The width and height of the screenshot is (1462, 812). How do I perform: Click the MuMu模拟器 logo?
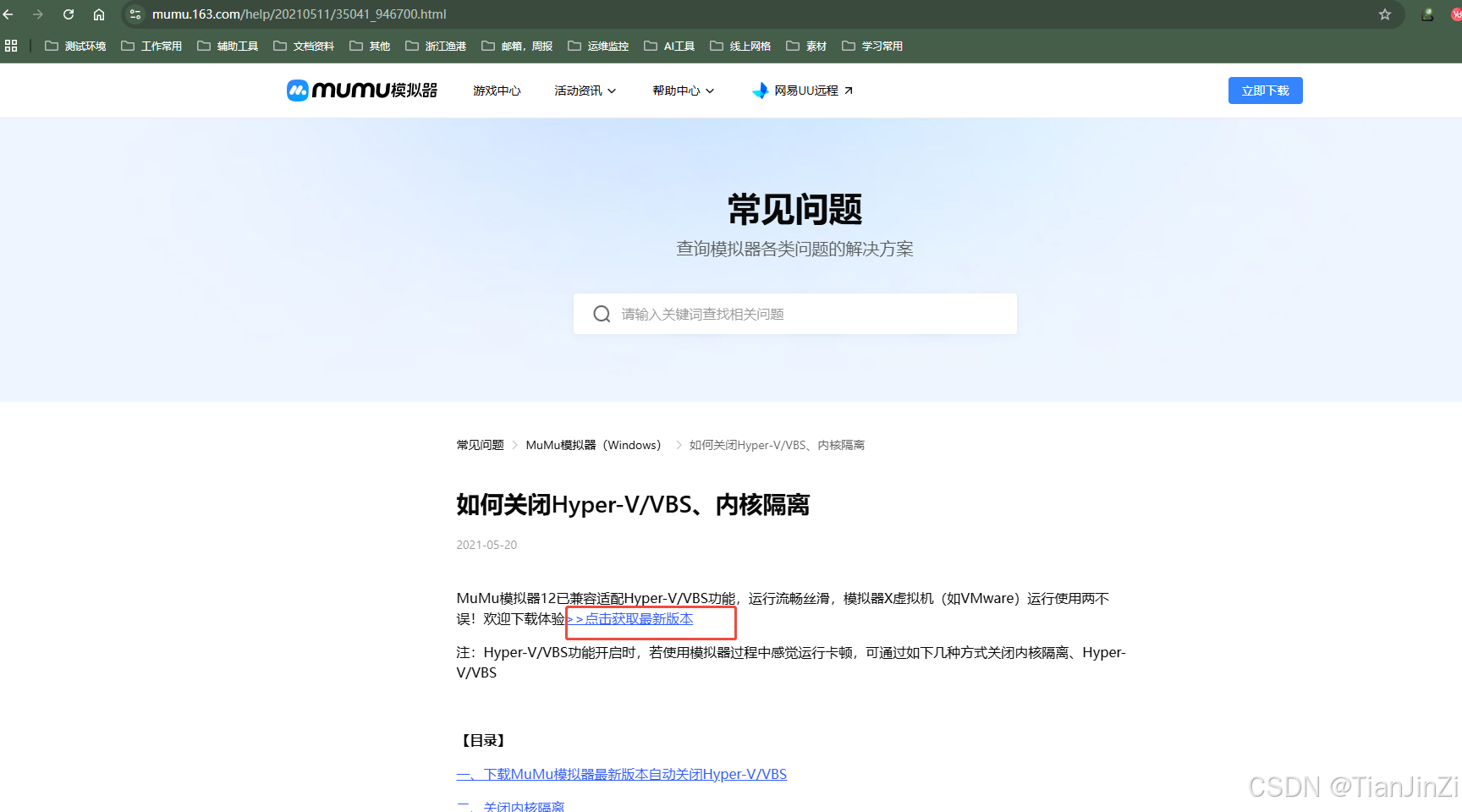pos(362,91)
